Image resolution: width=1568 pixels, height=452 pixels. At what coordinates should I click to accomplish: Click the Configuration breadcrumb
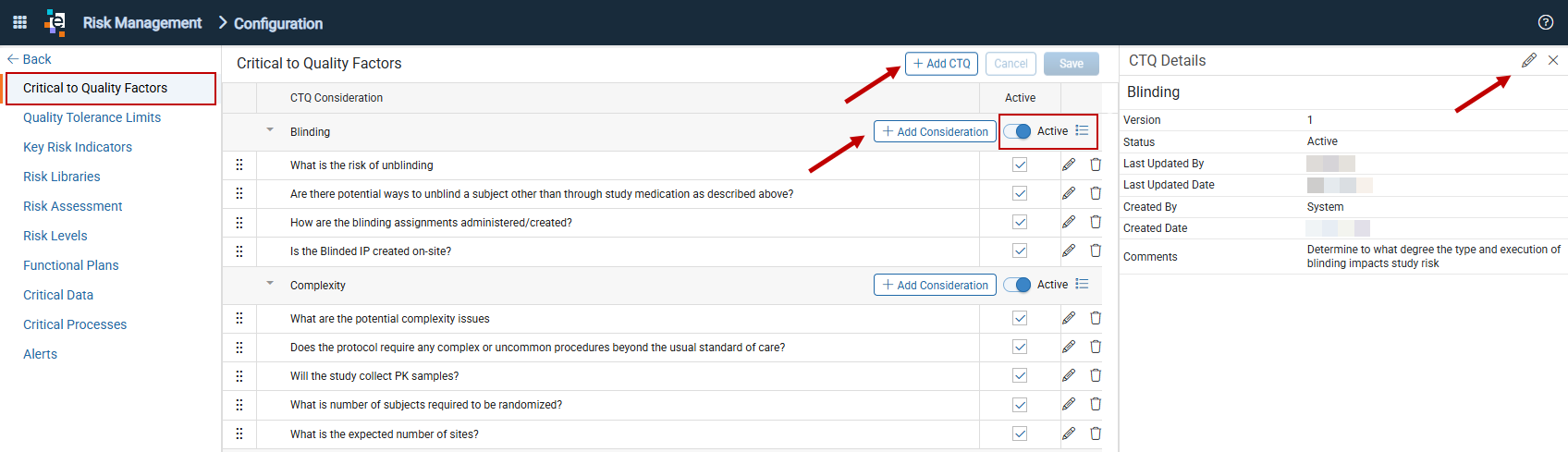[278, 23]
